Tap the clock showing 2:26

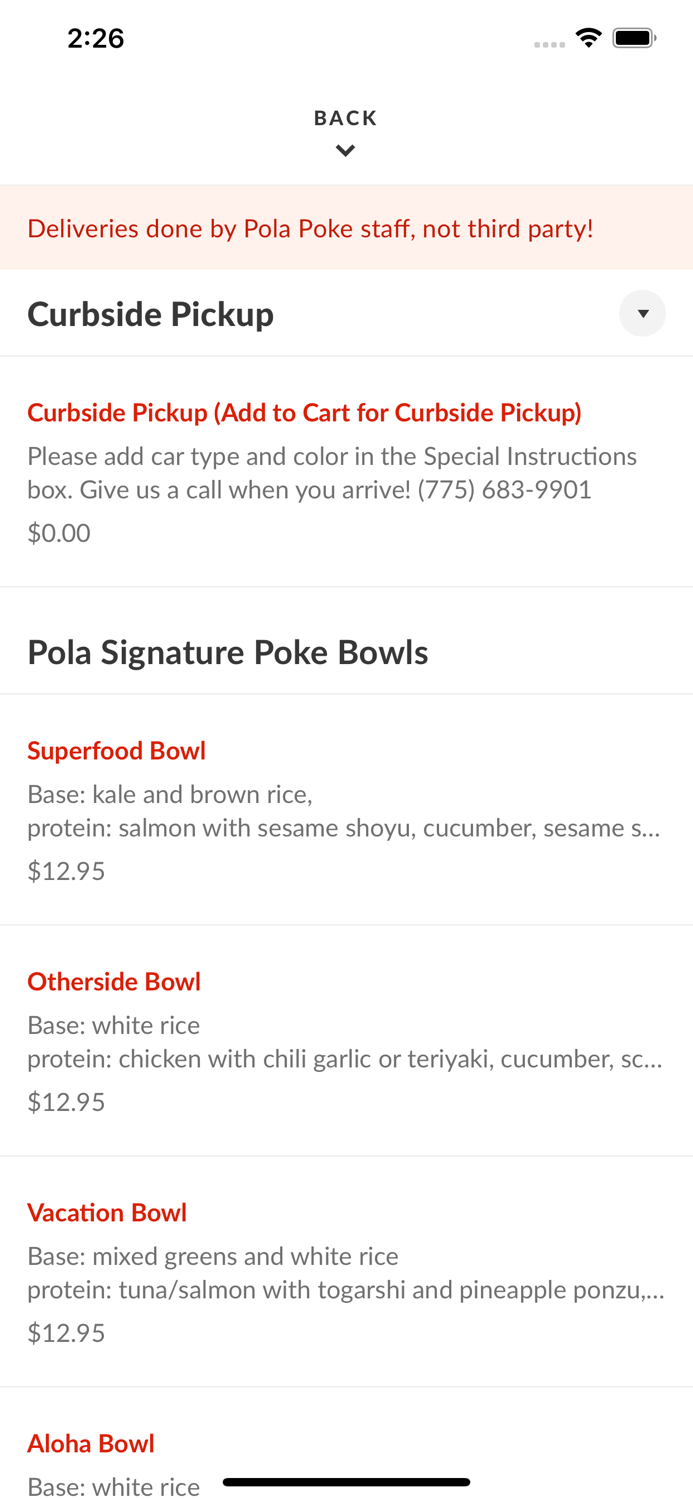[95, 37]
